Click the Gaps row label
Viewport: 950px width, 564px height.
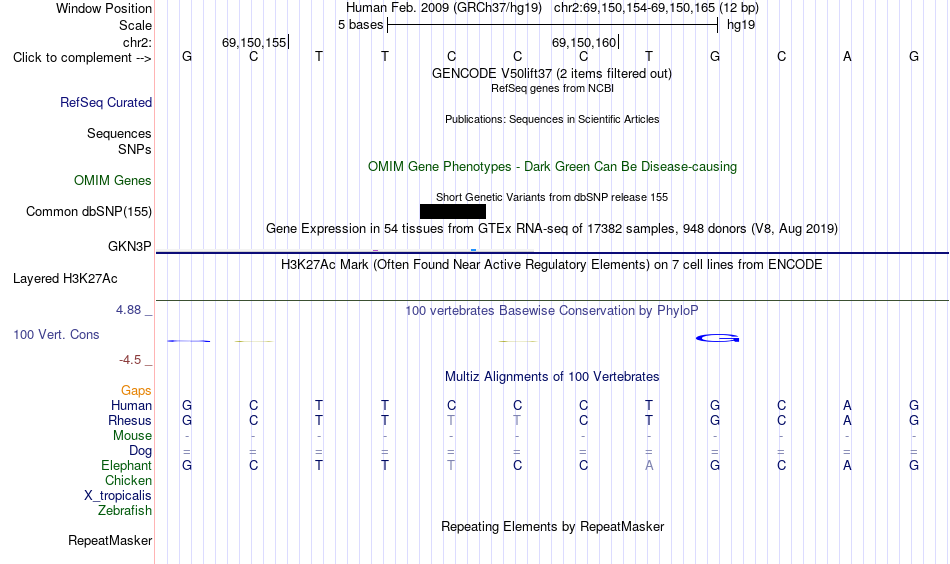pos(136,391)
